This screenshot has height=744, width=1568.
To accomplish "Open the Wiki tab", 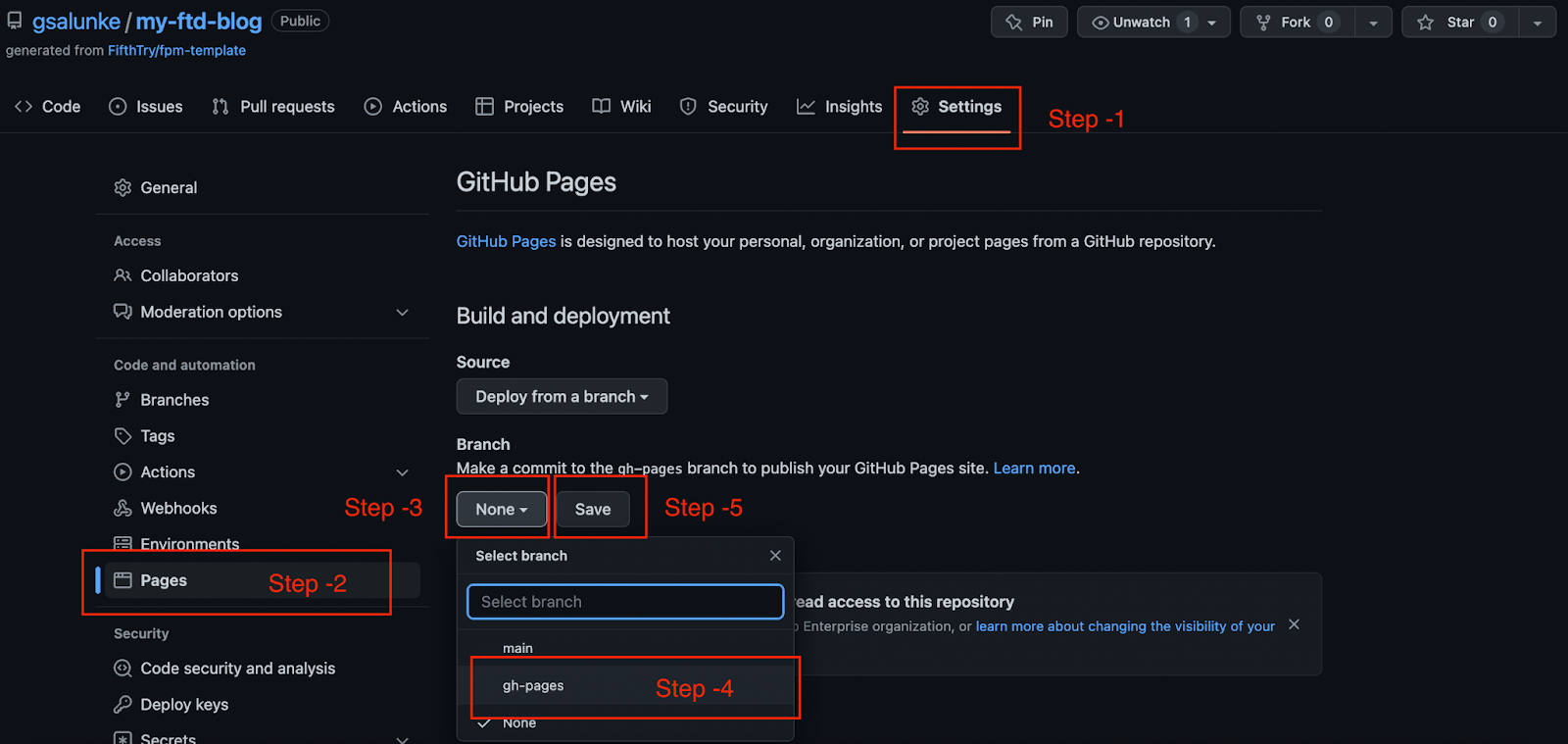I will pyautogui.click(x=621, y=107).
